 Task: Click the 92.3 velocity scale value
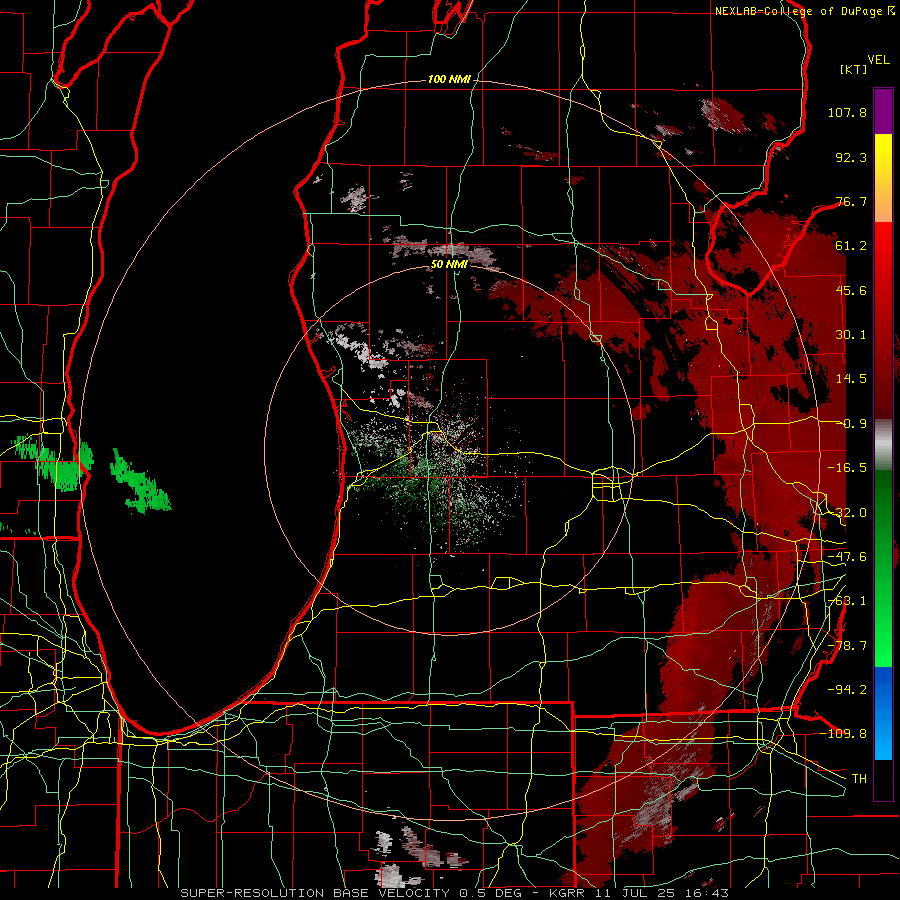click(851, 157)
